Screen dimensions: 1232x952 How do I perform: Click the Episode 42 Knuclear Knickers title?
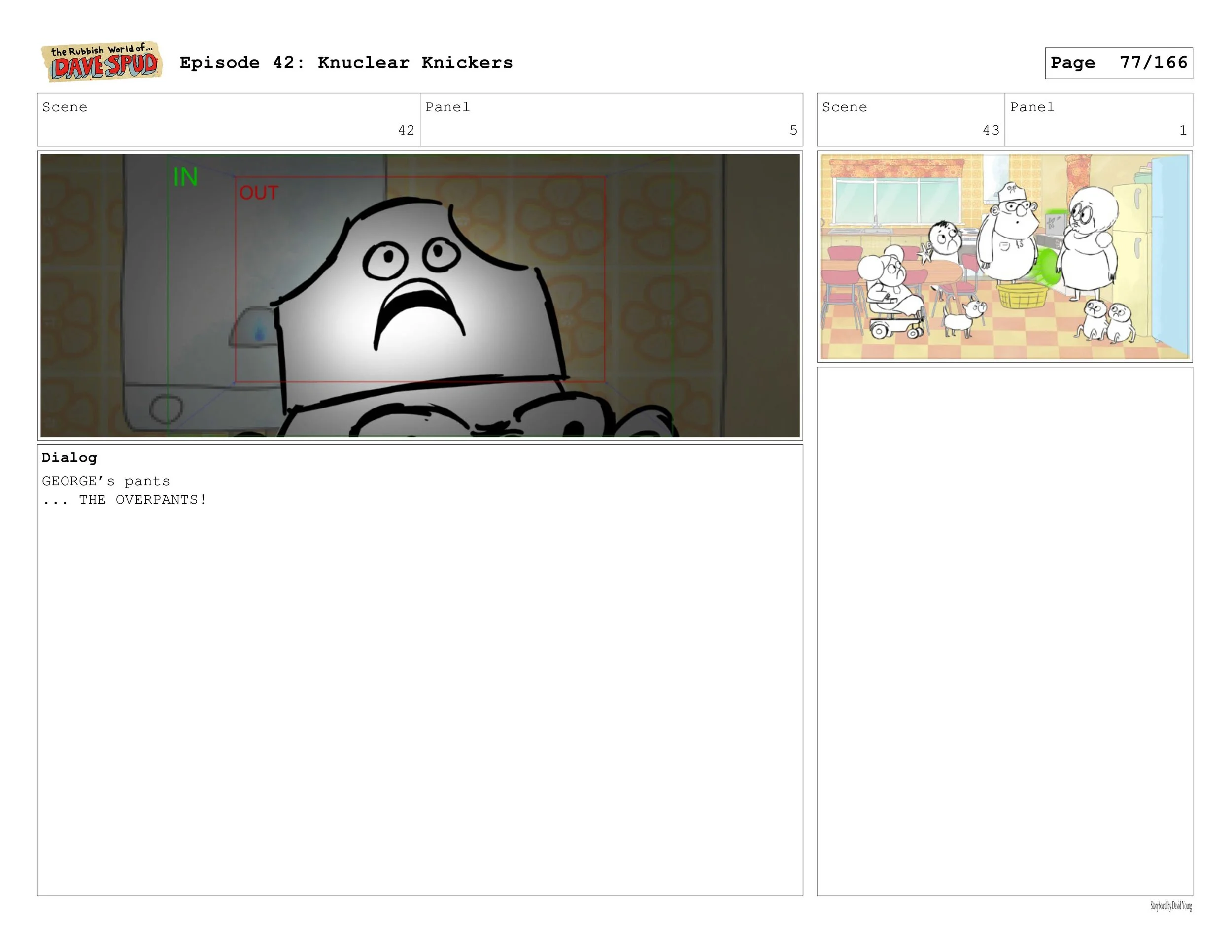pos(346,63)
